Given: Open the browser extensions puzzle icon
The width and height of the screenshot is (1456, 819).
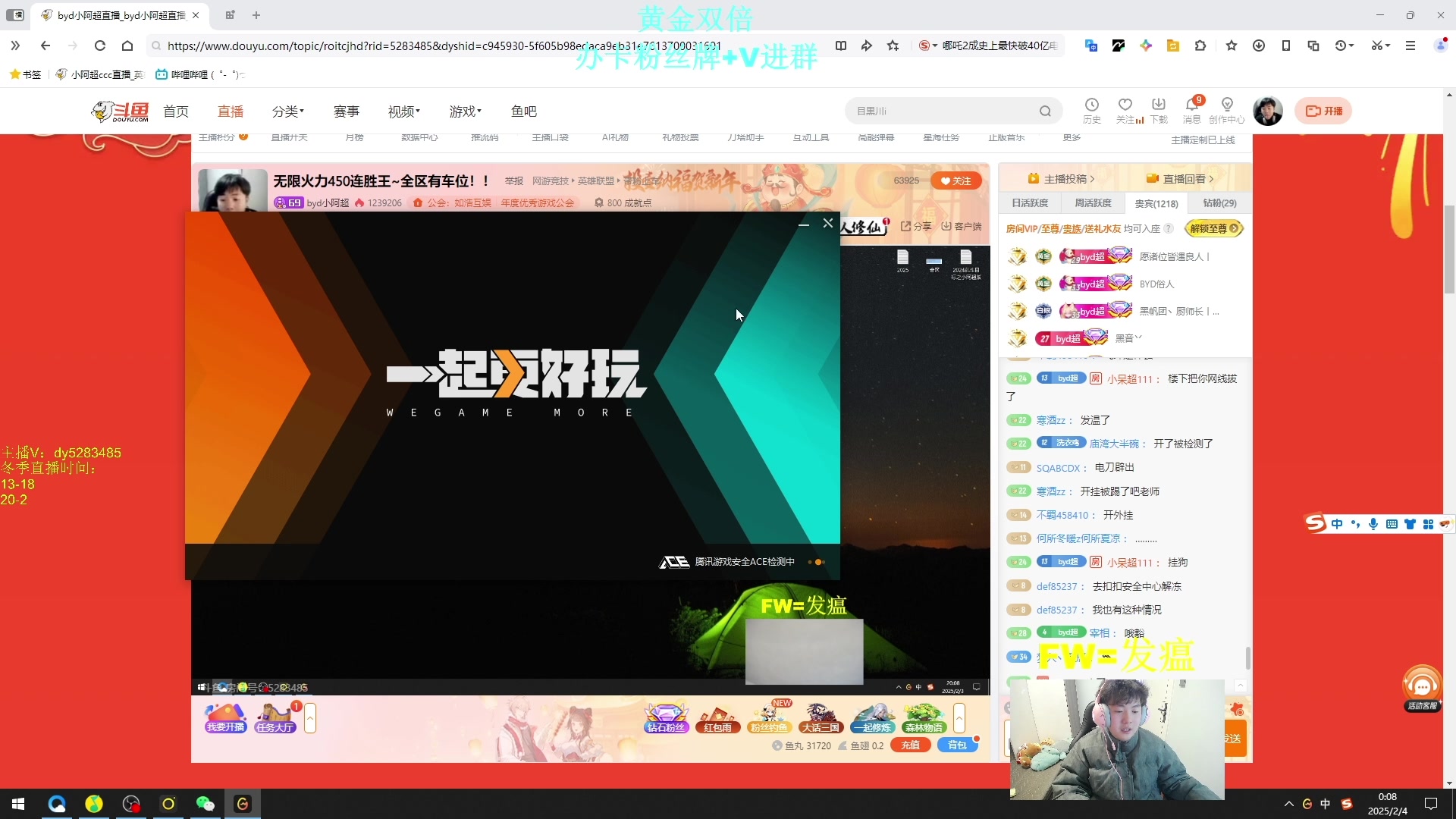Looking at the screenshot, I should click(1200, 45).
